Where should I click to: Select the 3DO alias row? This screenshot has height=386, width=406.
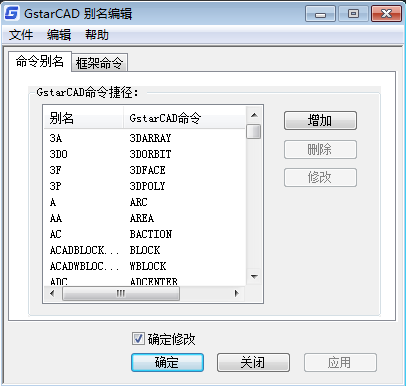(x=145, y=154)
